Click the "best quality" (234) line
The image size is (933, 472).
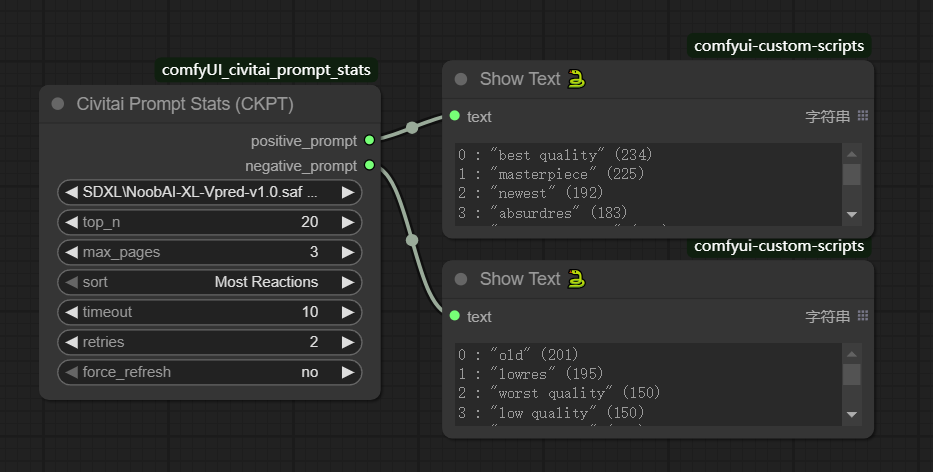(555, 155)
